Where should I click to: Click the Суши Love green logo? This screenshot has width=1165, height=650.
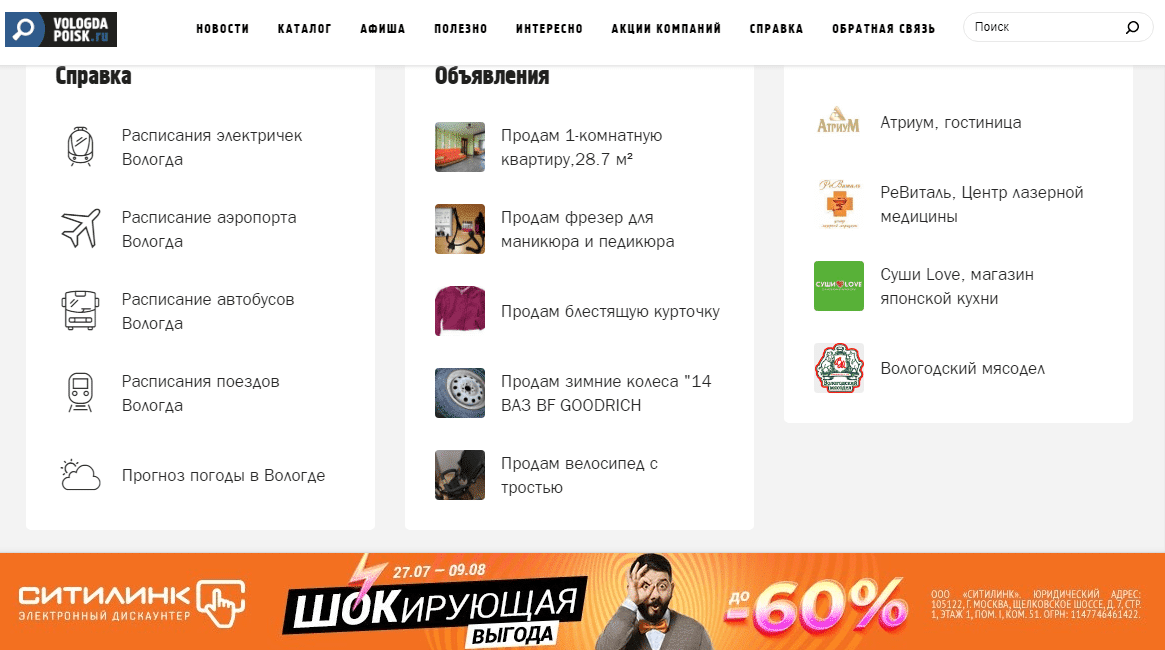(839, 285)
